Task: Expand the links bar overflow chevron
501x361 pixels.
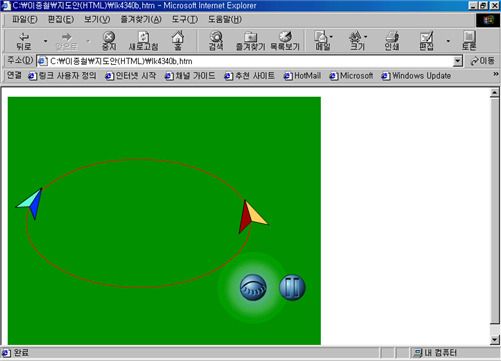Action: 496,74
